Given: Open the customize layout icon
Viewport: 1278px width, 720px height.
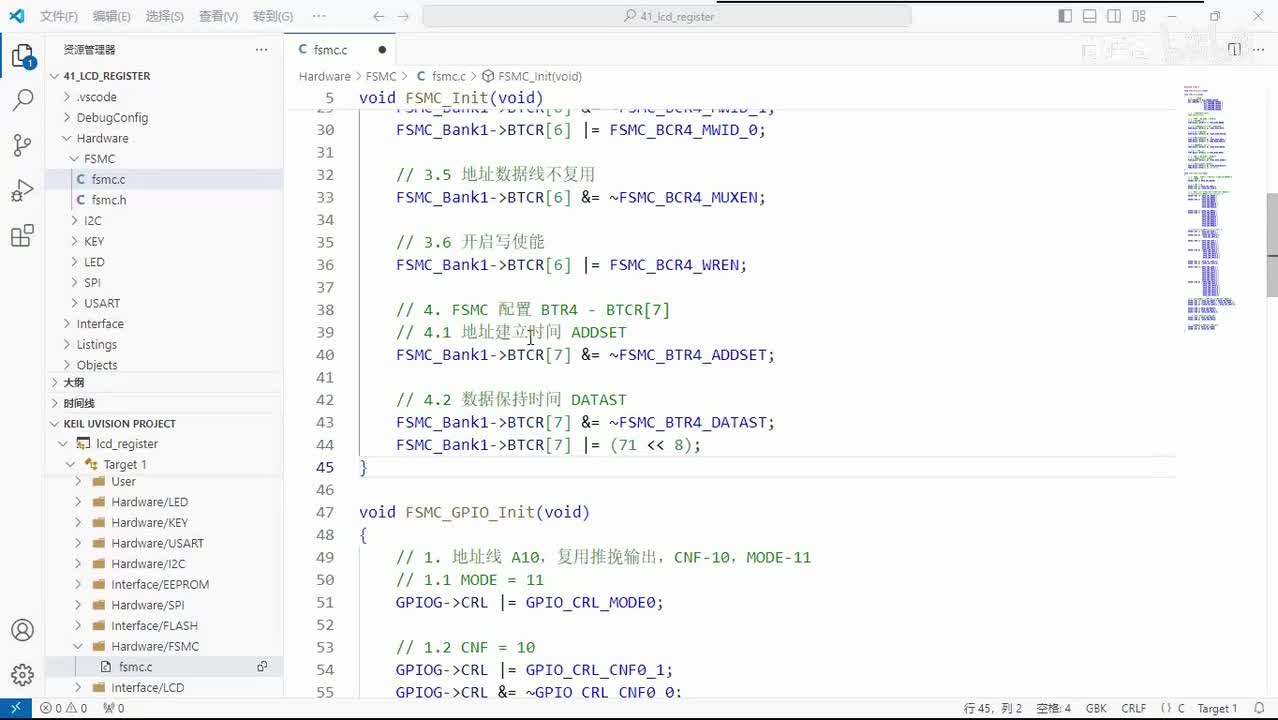Looking at the screenshot, I should tap(1139, 16).
